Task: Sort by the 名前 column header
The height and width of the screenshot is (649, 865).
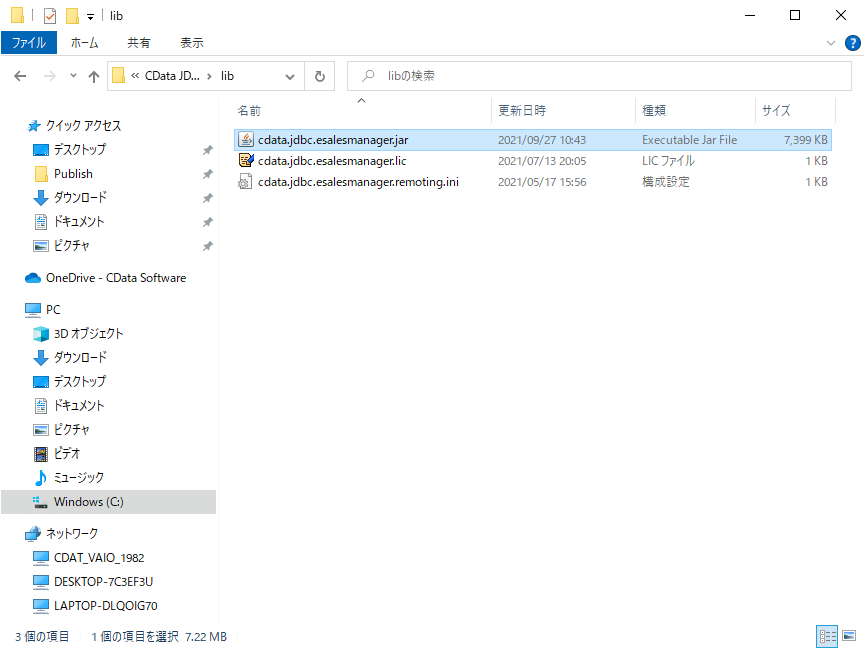Action: pyautogui.click(x=249, y=110)
